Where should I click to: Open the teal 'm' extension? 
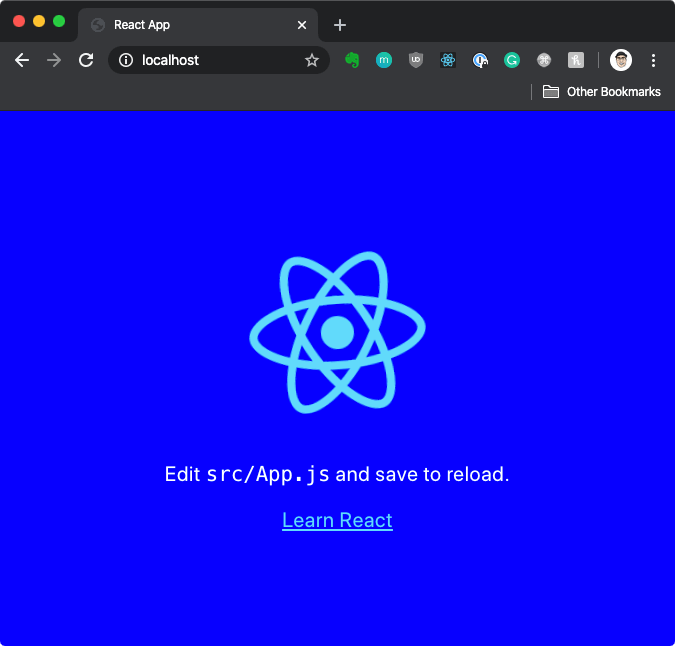pos(384,60)
